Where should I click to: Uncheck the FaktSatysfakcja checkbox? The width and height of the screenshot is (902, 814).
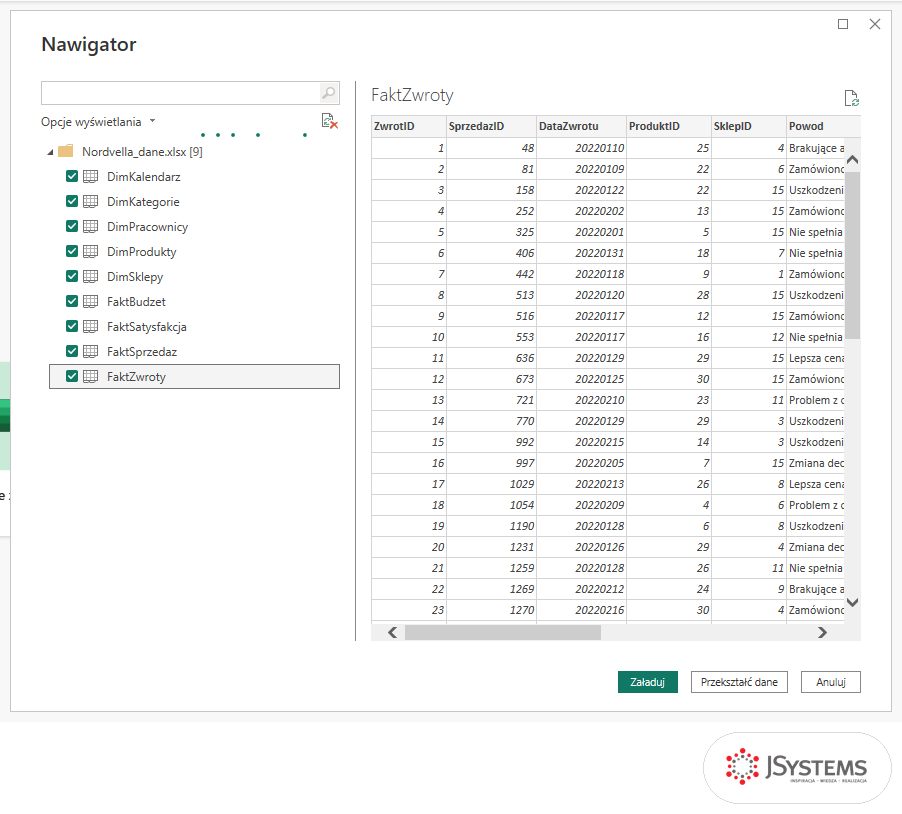click(72, 326)
